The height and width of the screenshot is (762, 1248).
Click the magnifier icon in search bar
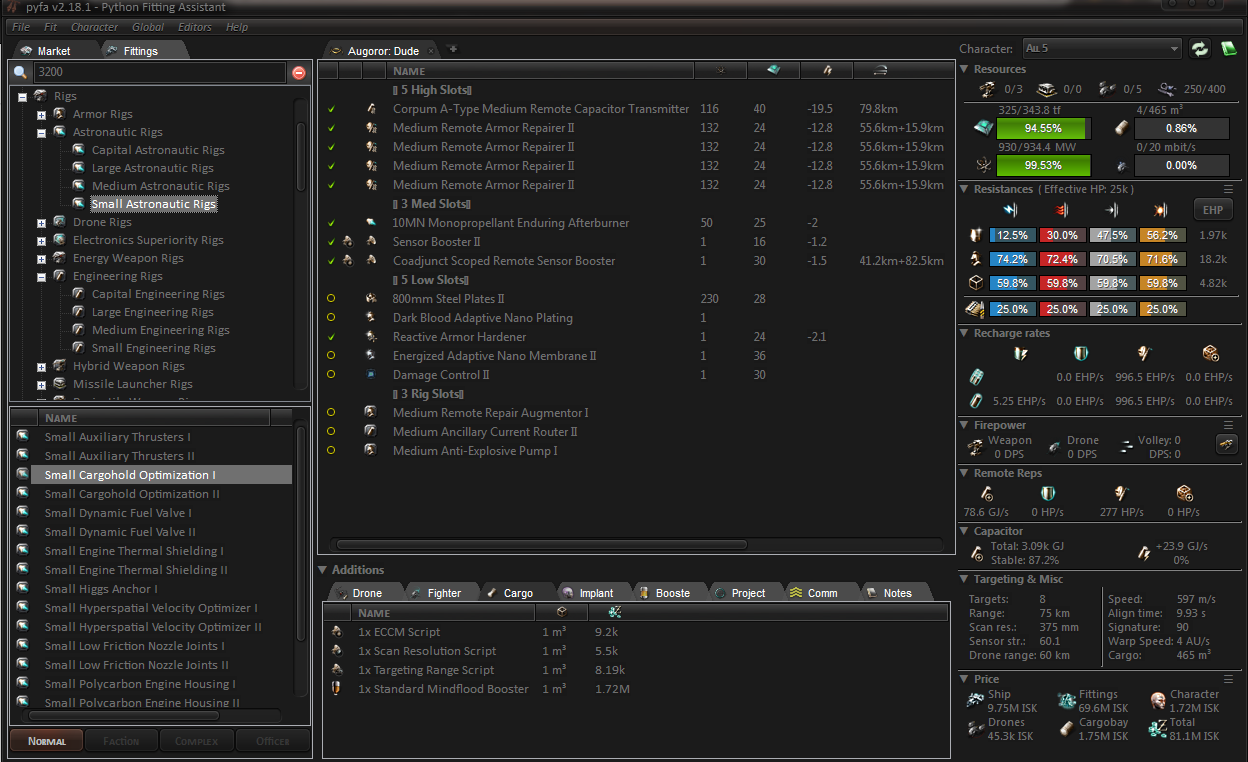pyautogui.click(x=20, y=72)
